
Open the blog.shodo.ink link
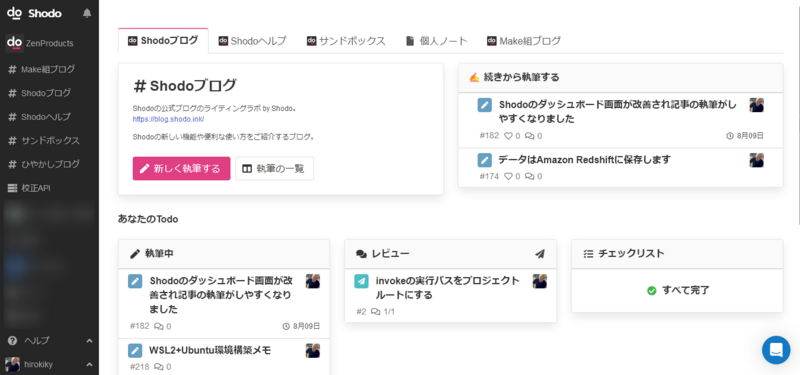[168, 119]
